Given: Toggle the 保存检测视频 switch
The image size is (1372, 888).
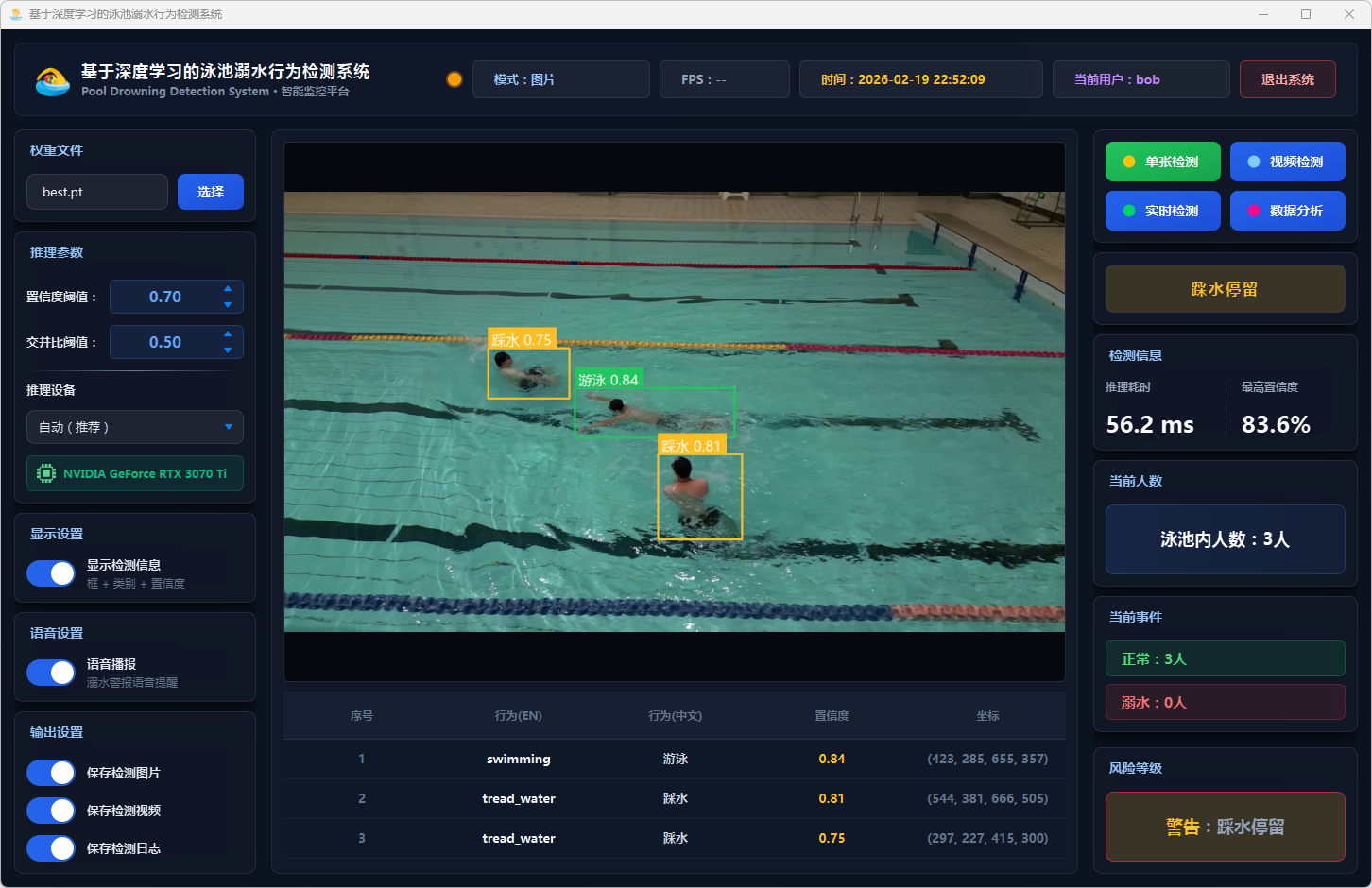Looking at the screenshot, I should pos(51,811).
